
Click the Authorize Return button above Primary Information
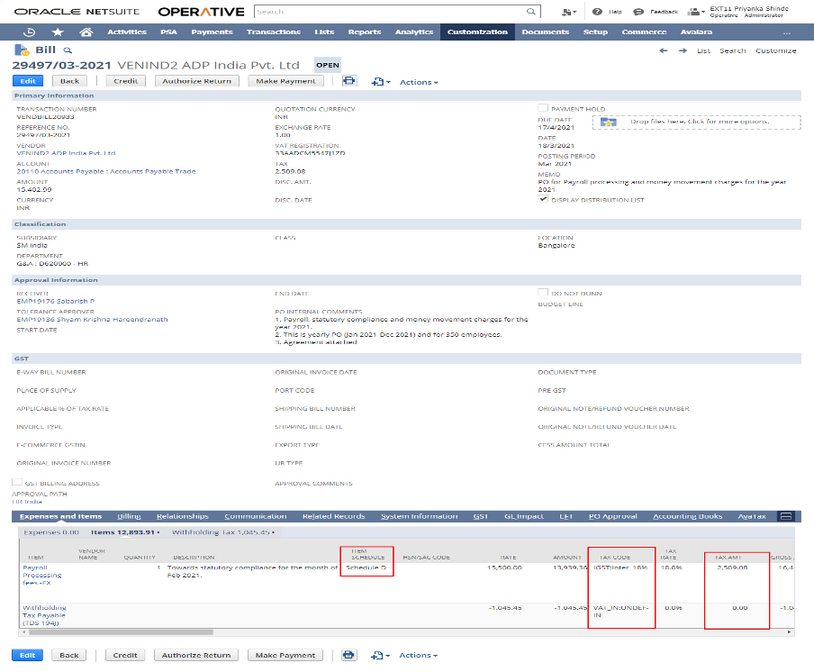point(197,81)
